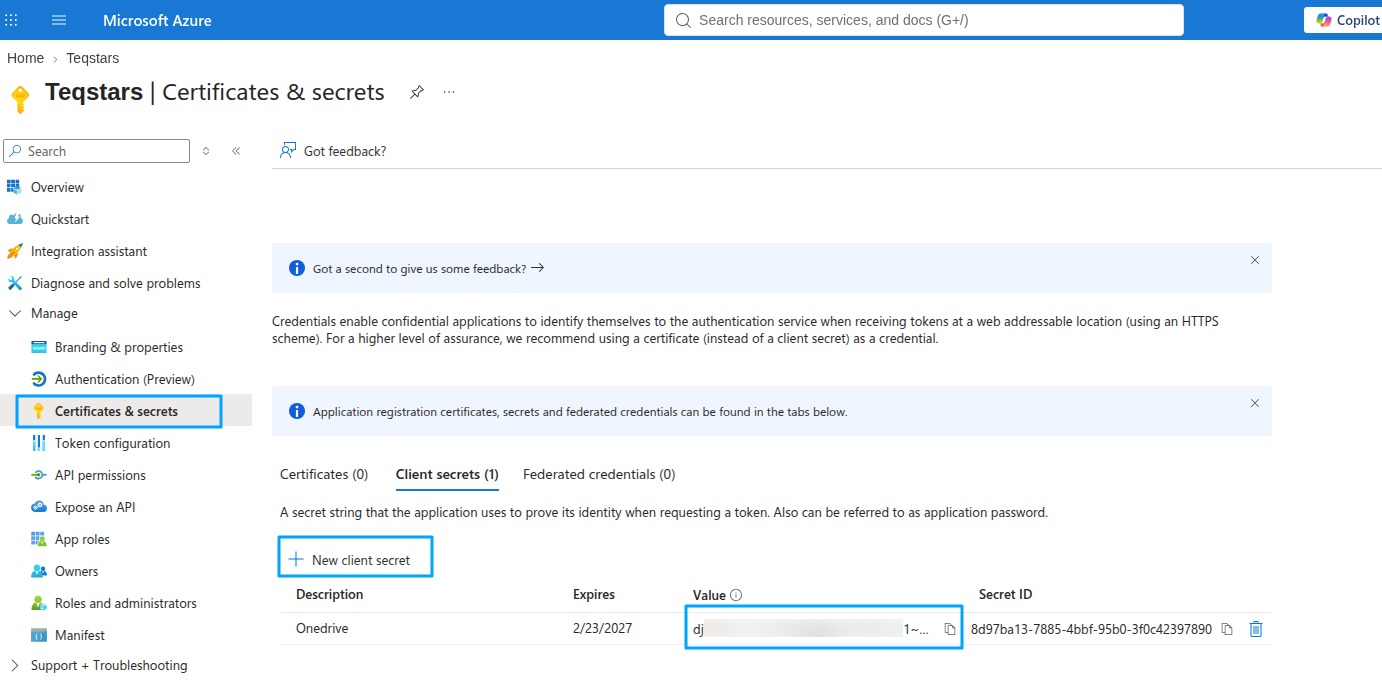The width and height of the screenshot is (1382, 690).
Task: Click the Overview grid icon
Action: click(x=14, y=187)
